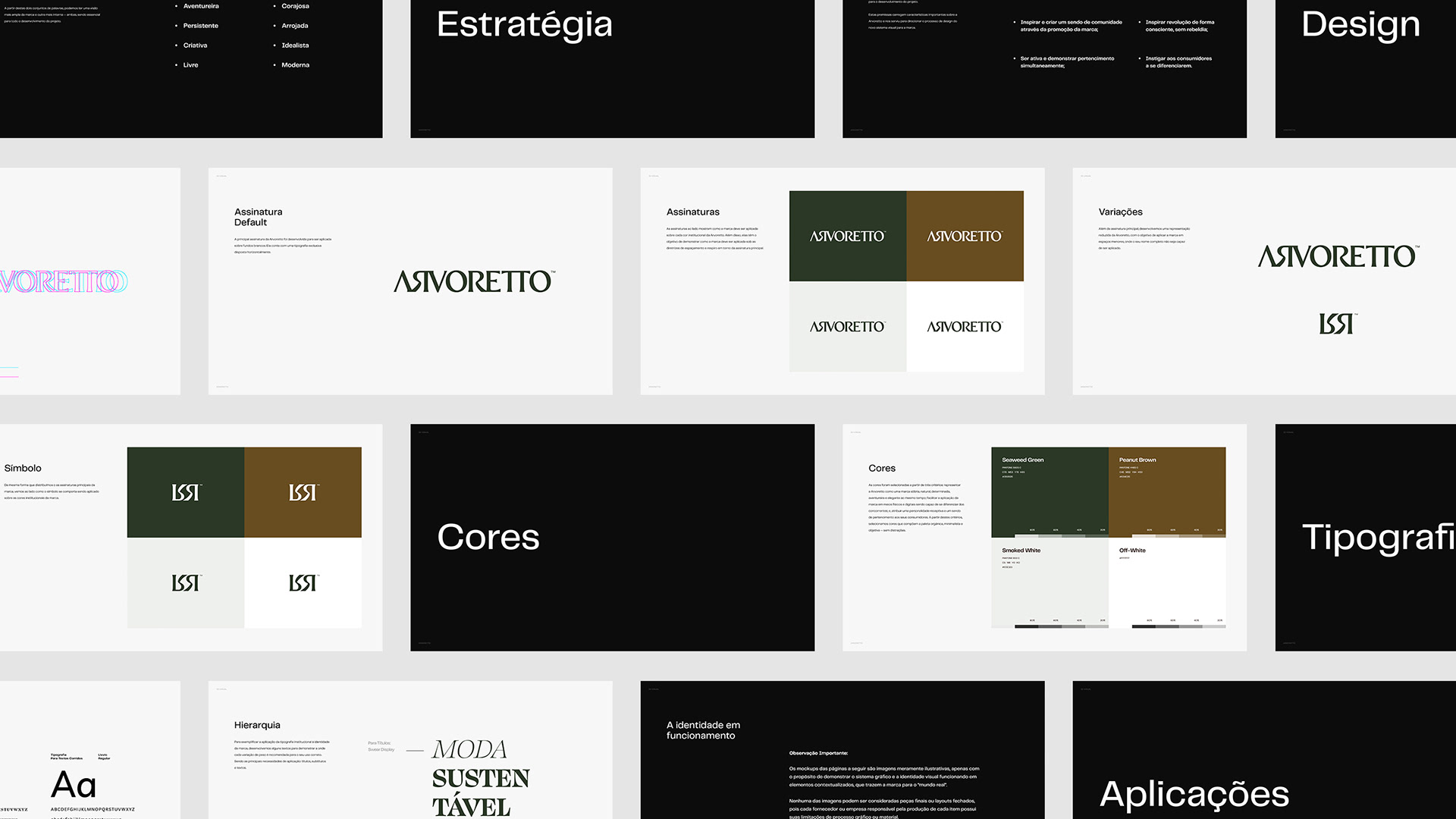Image resolution: width=1456 pixels, height=819 pixels.
Task: Click the word 'Aventureira' in the list
Action: click(201, 6)
